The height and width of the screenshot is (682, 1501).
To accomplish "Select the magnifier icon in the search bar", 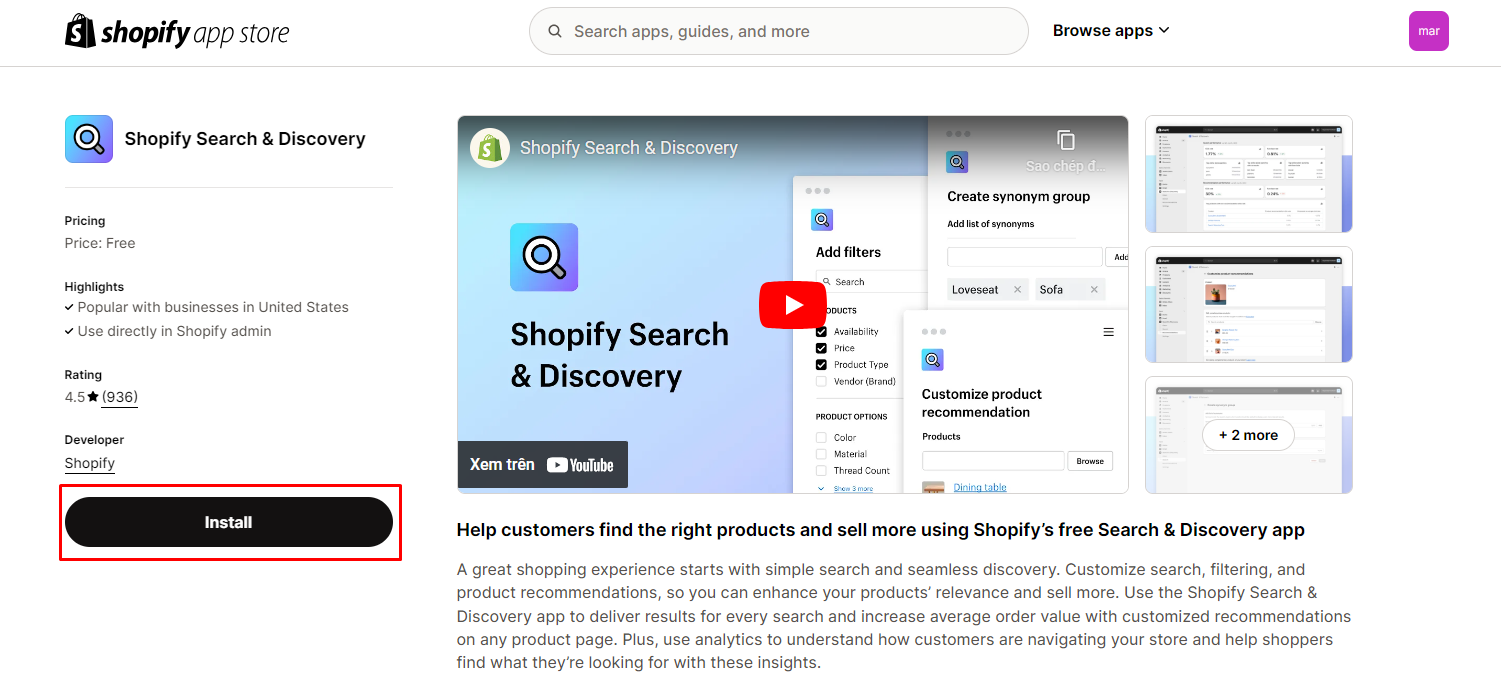I will click(x=555, y=31).
